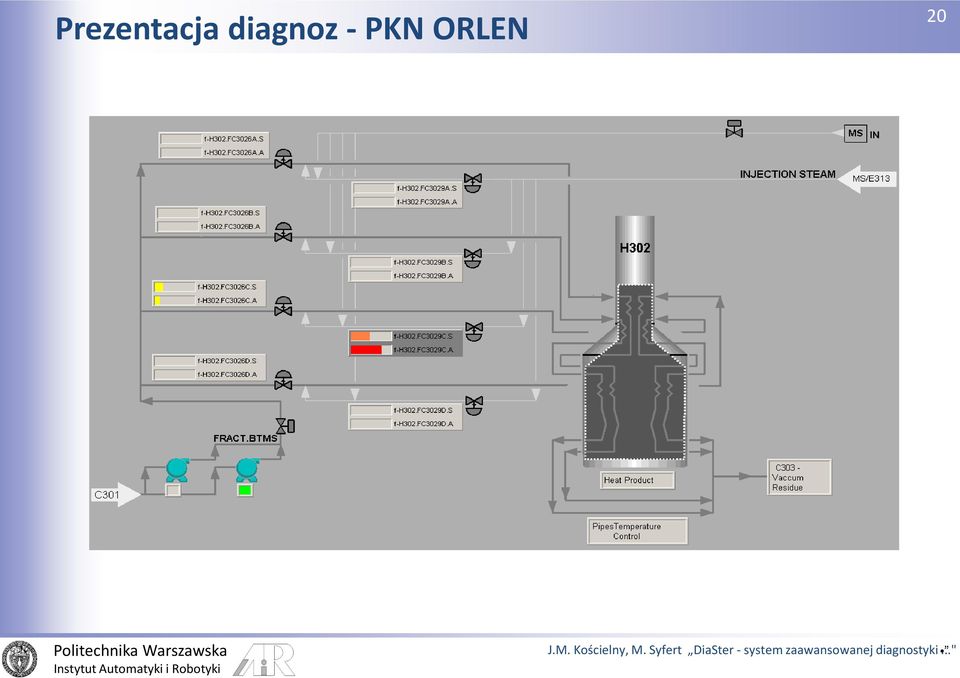
Task: Click the J.M. Kościelny, M. Syfert citation
Action: (x=751, y=650)
